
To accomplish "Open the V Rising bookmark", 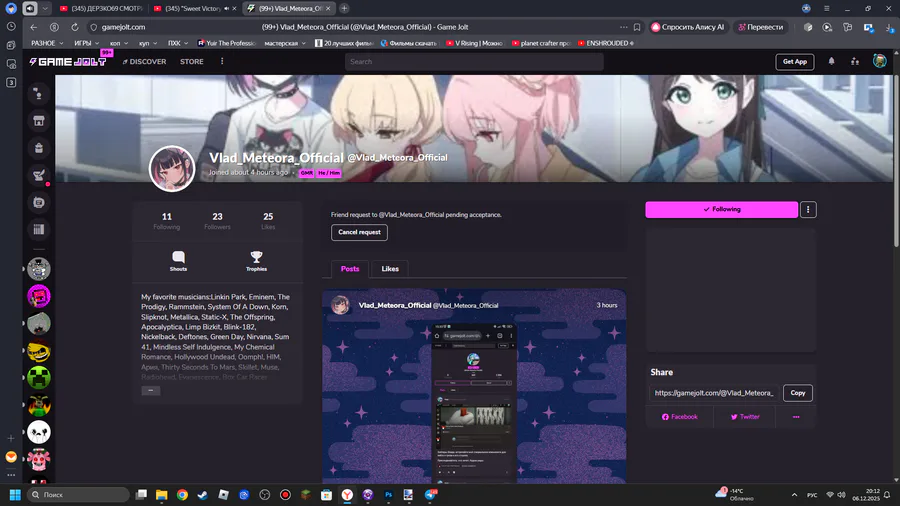I will [x=474, y=43].
